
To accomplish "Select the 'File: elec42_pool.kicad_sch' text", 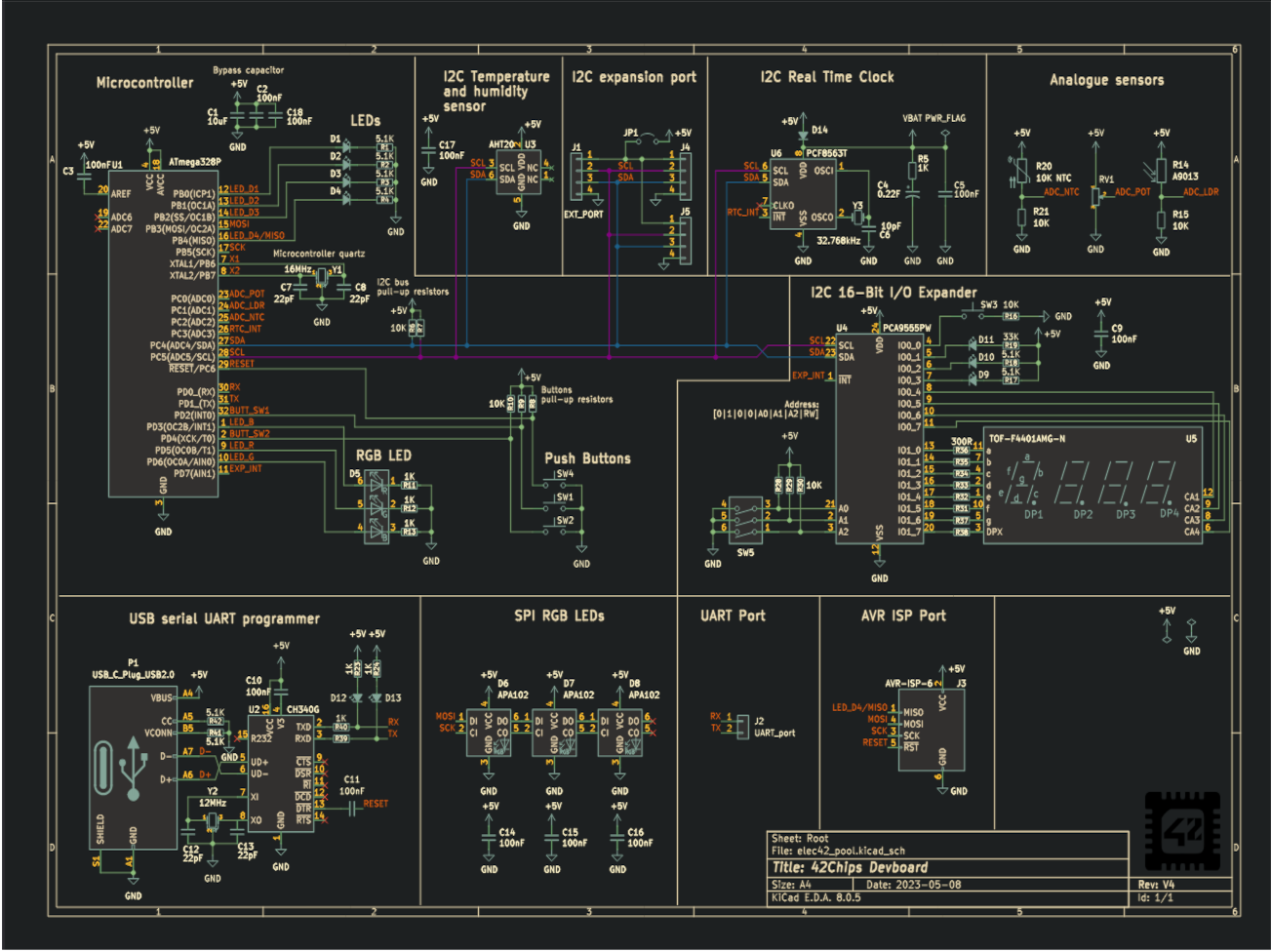I will coord(838,851).
